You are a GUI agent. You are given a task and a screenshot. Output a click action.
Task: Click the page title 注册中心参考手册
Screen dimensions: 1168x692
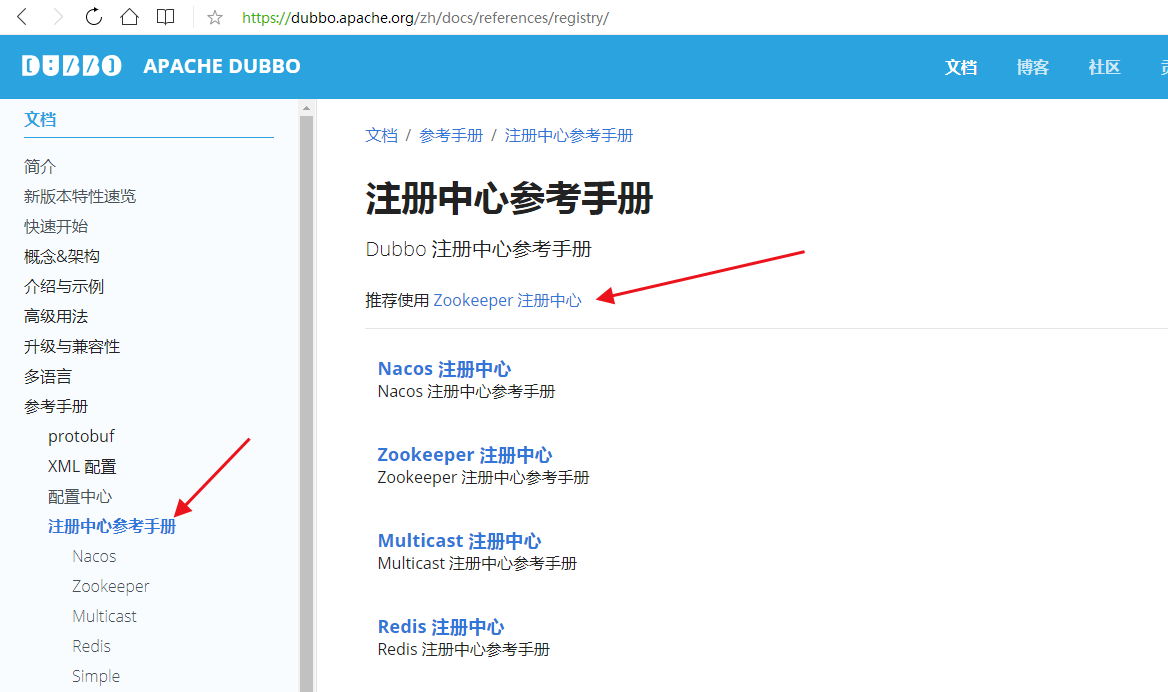point(510,200)
